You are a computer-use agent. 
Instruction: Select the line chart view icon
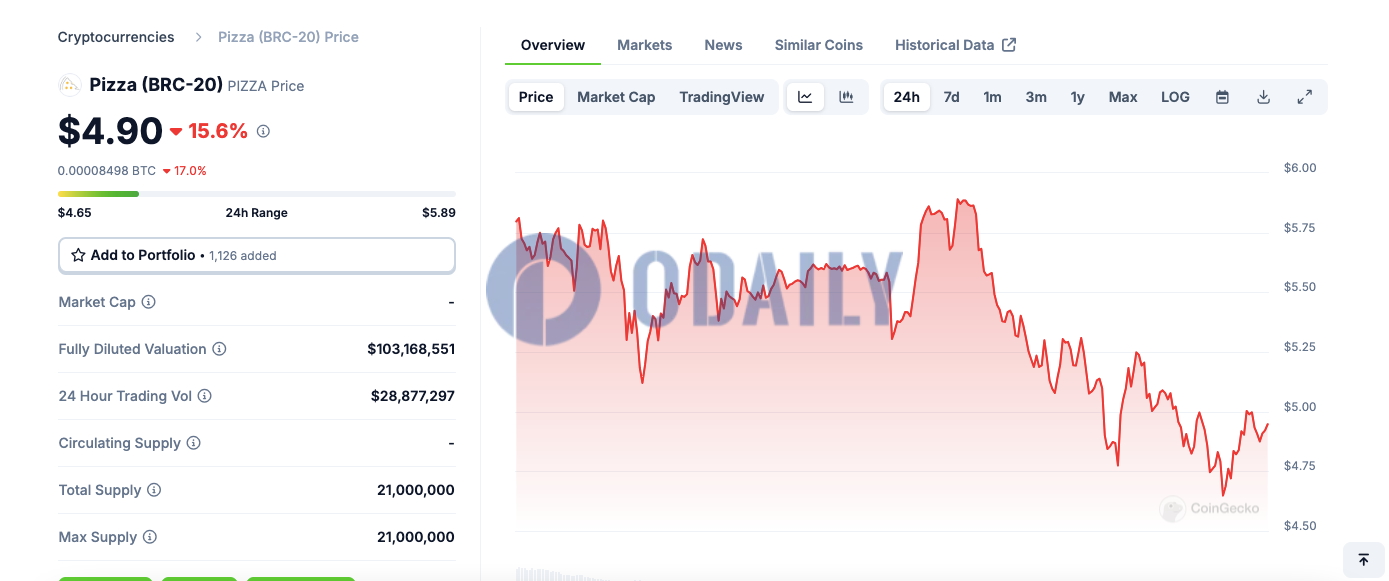click(805, 97)
